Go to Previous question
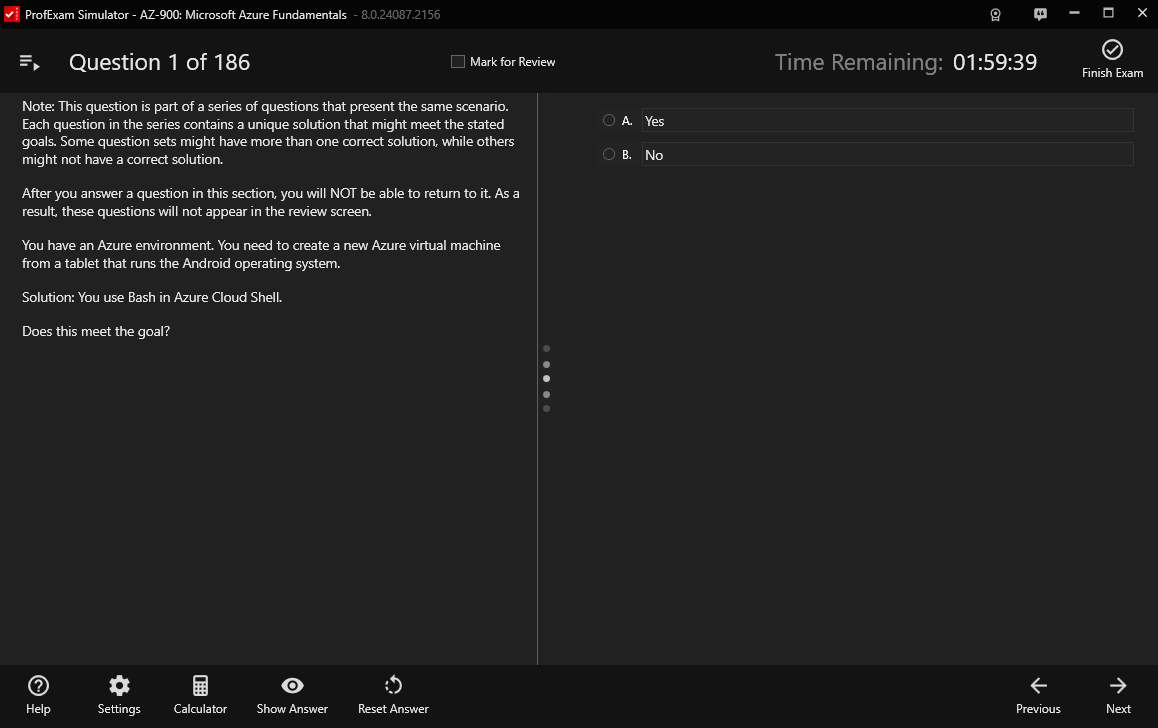 1038,696
